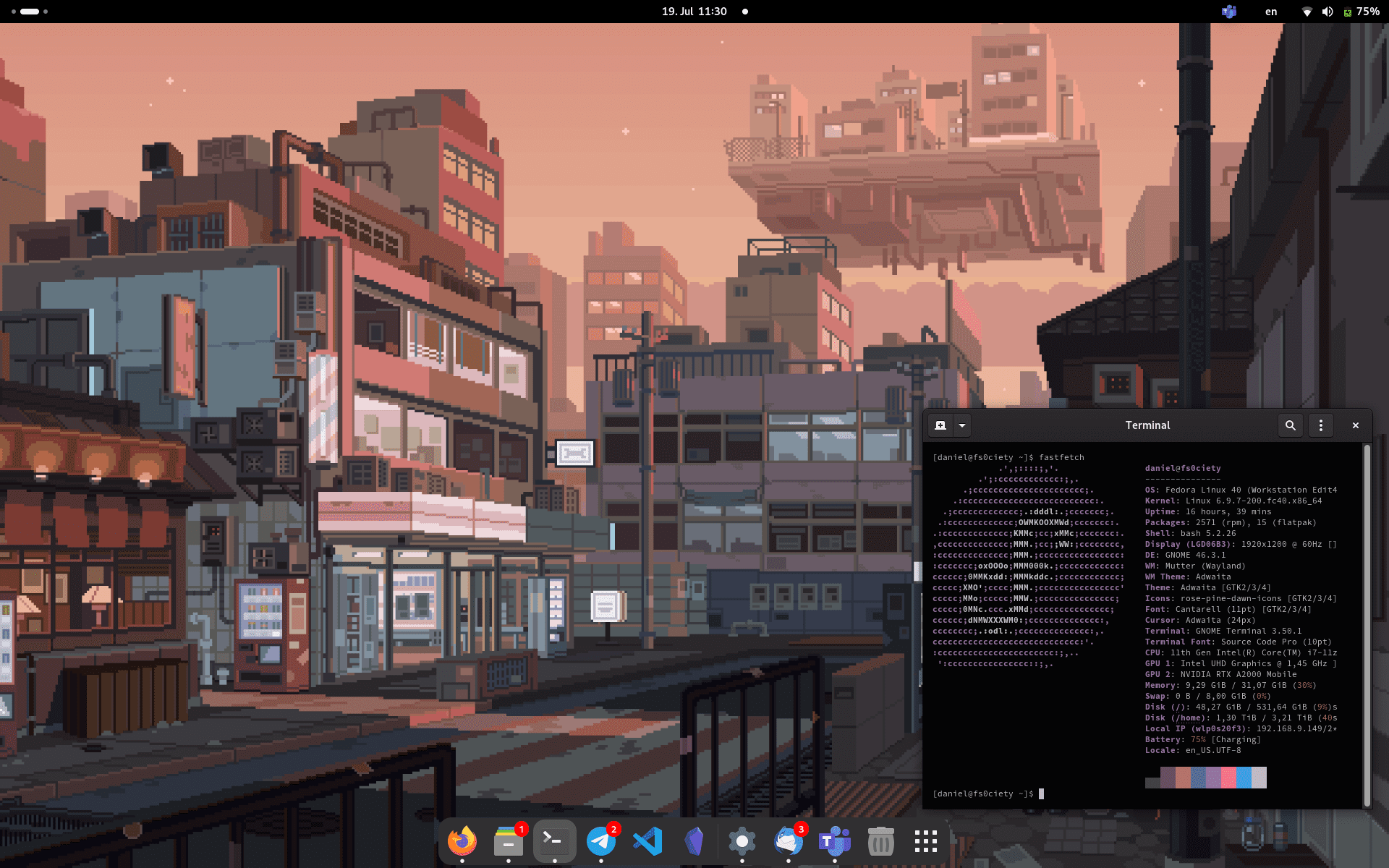1389x868 pixels.
Task: Open Microsoft Teams in dock
Action: [834, 841]
